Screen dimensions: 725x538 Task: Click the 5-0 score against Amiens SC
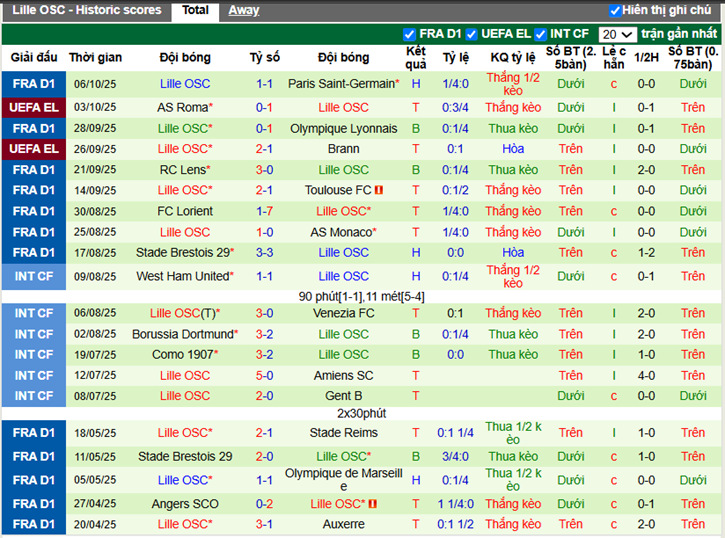click(x=264, y=376)
